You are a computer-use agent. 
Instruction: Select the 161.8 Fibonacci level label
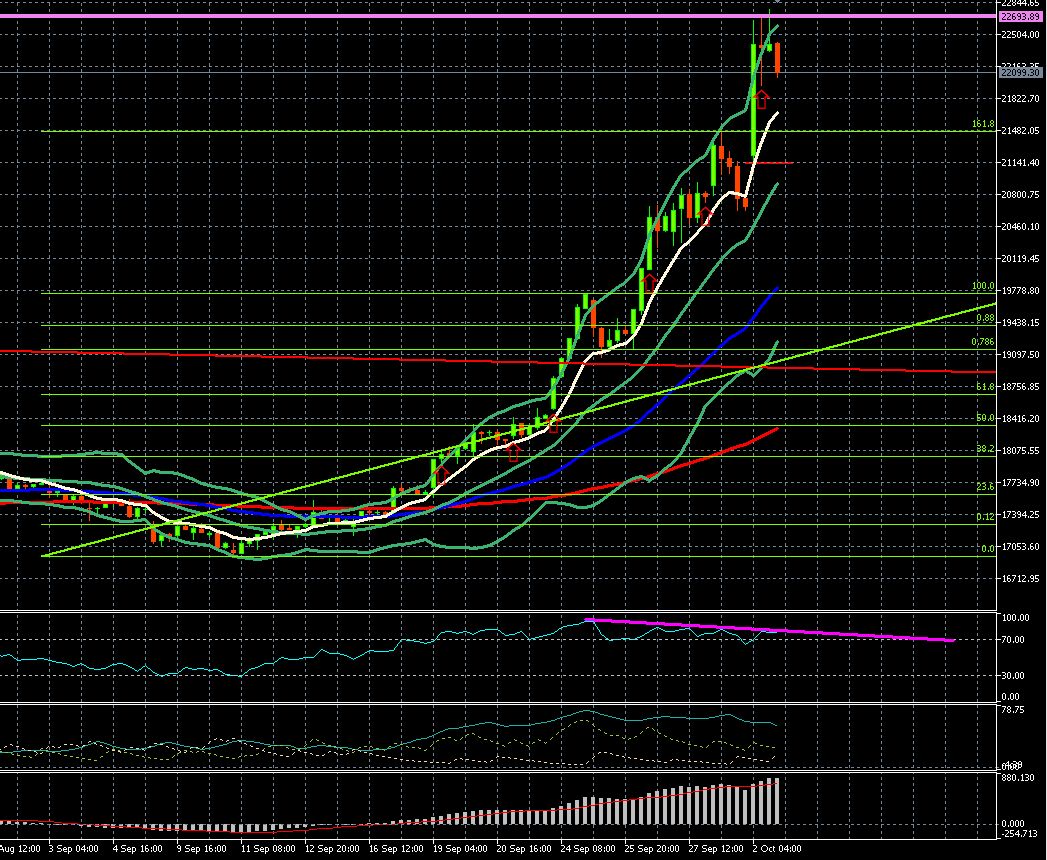coord(983,124)
